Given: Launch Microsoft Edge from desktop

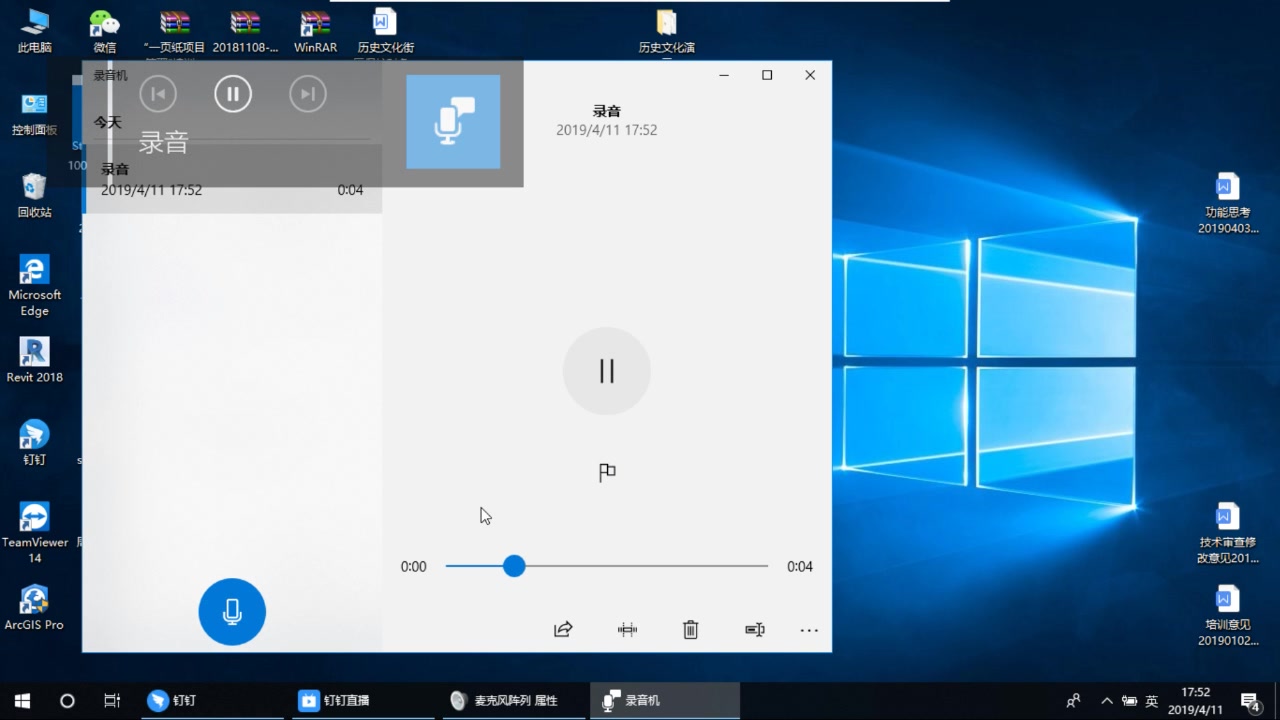Looking at the screenshot, I should click(35, 285).
